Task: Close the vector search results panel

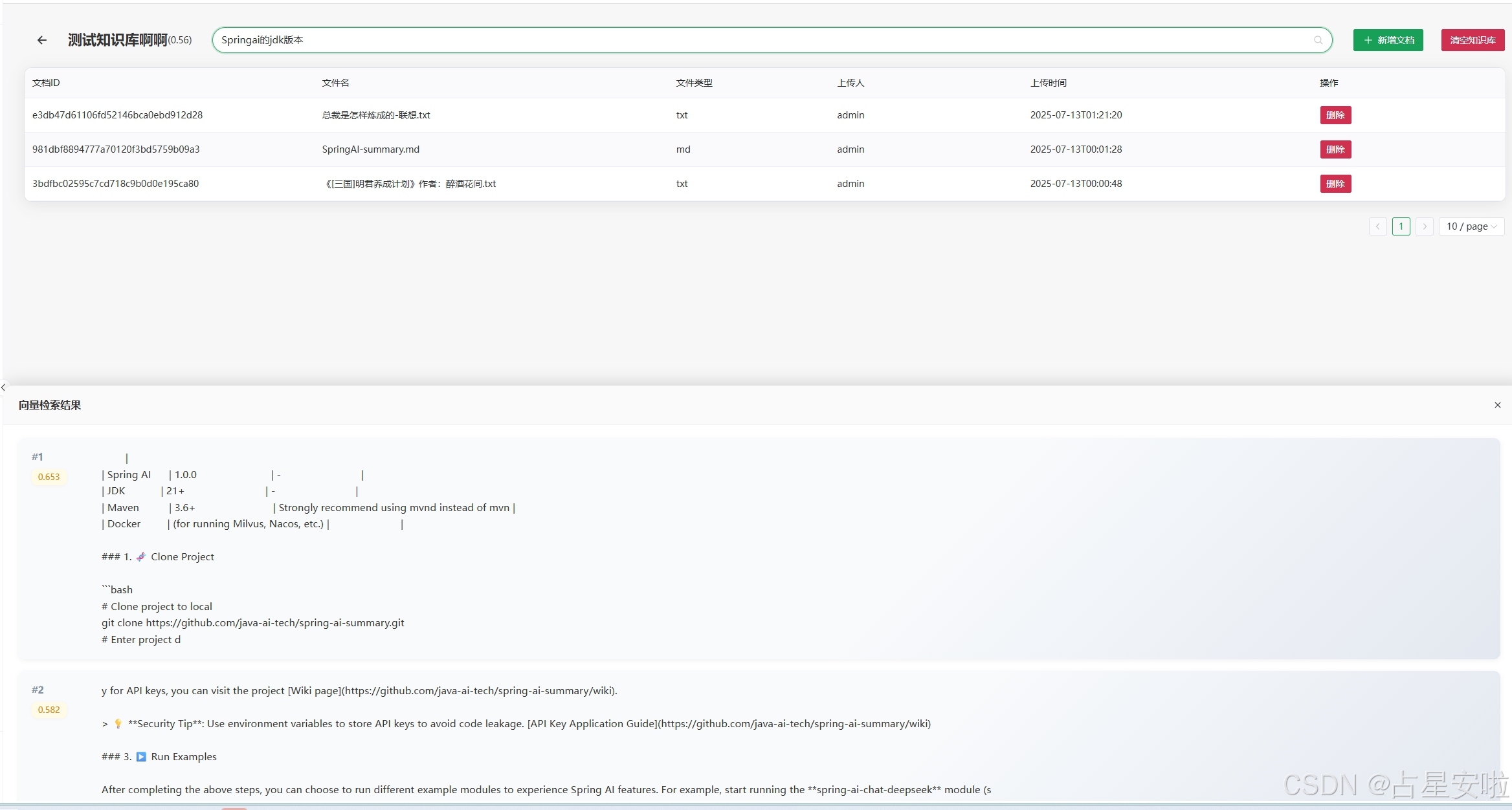Action: [x=1497, y=405]
